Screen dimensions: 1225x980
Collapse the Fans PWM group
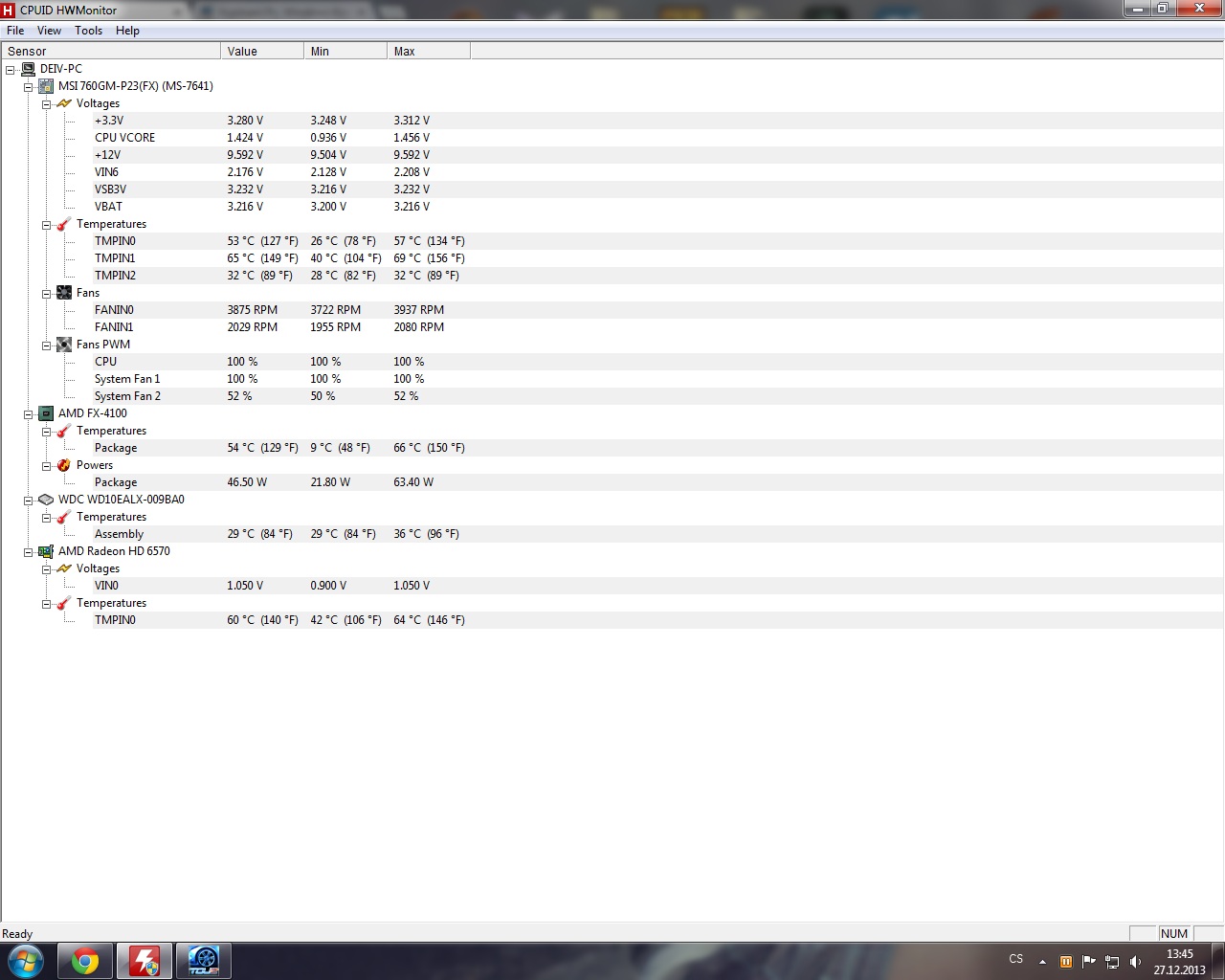[46, 345]
